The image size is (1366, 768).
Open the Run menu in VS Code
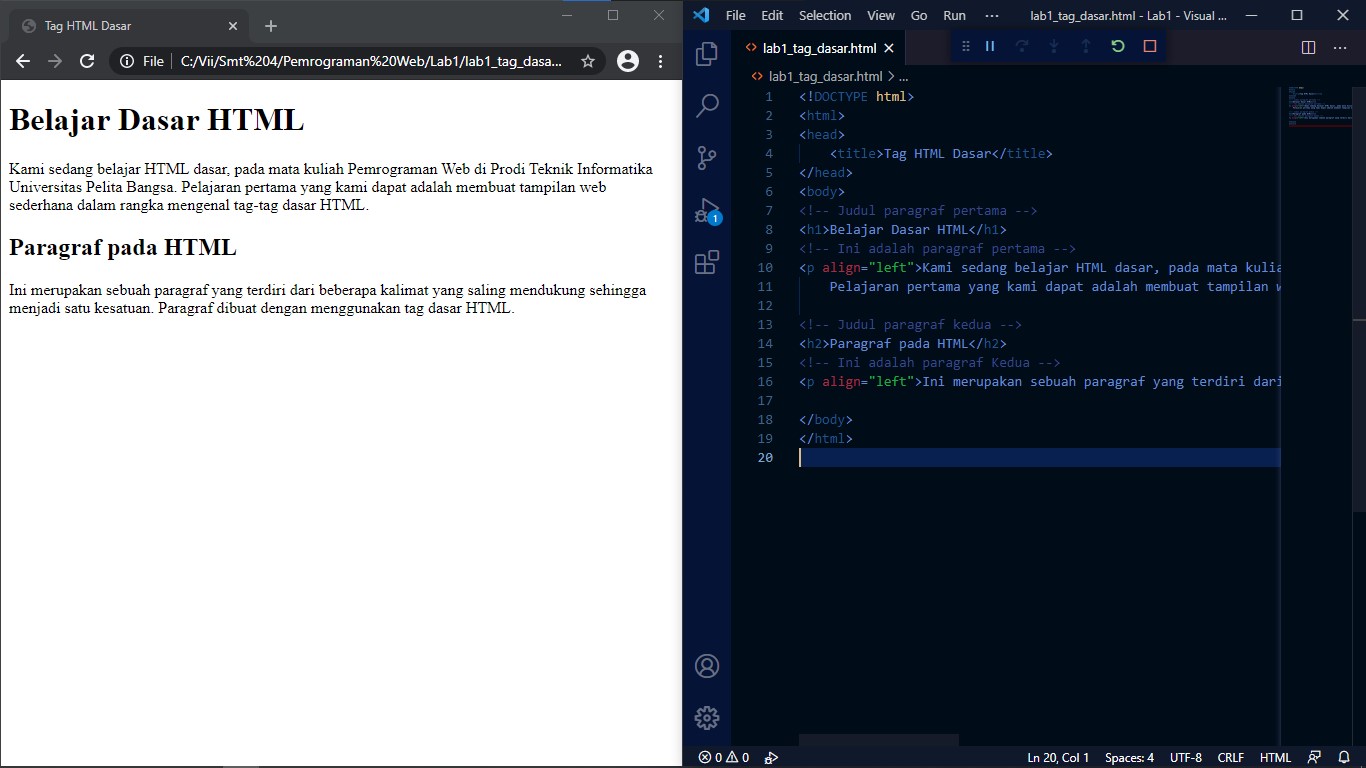(955, 15)
